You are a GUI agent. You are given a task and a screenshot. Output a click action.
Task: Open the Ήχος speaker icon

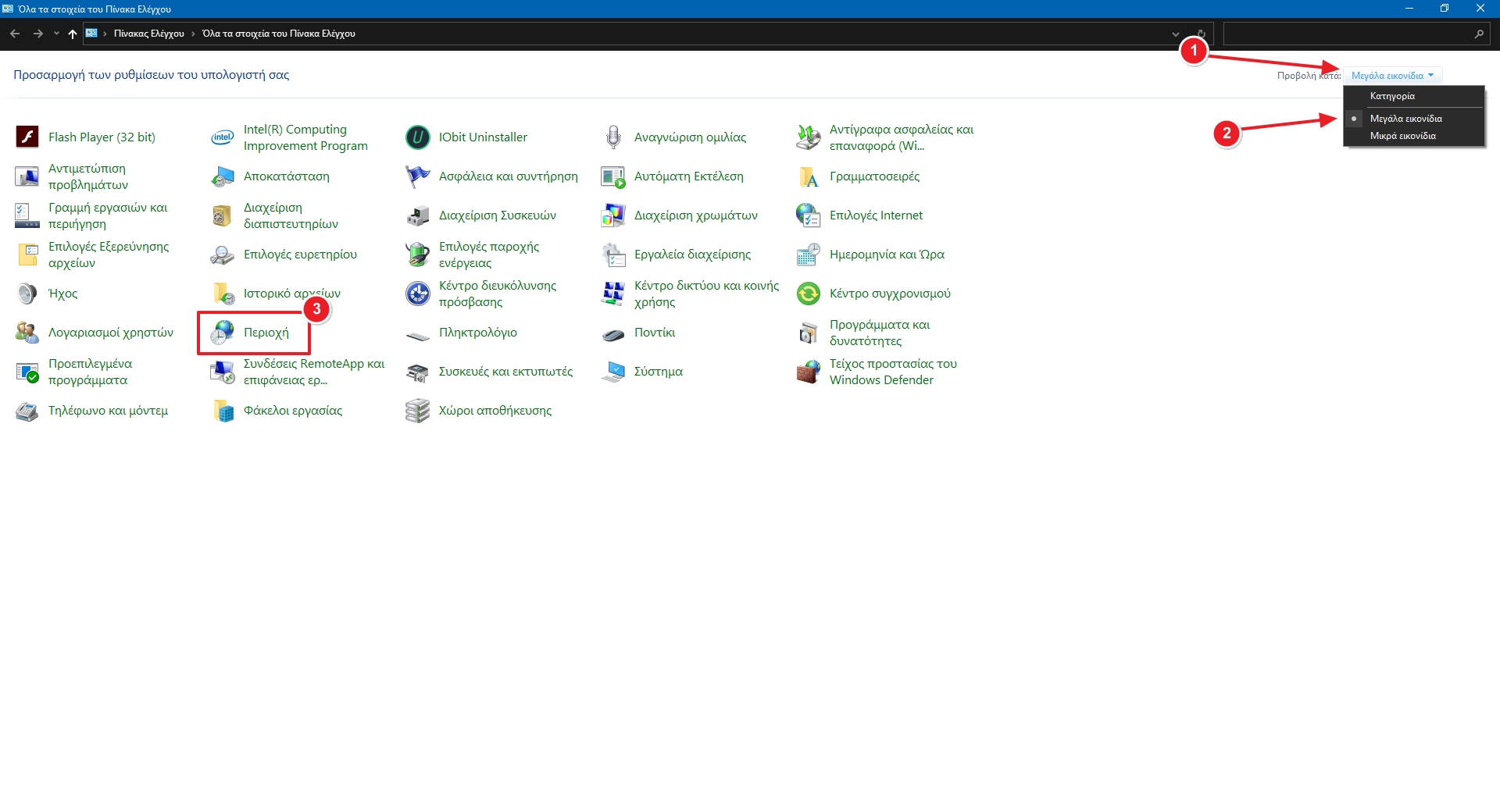[27, 294]
